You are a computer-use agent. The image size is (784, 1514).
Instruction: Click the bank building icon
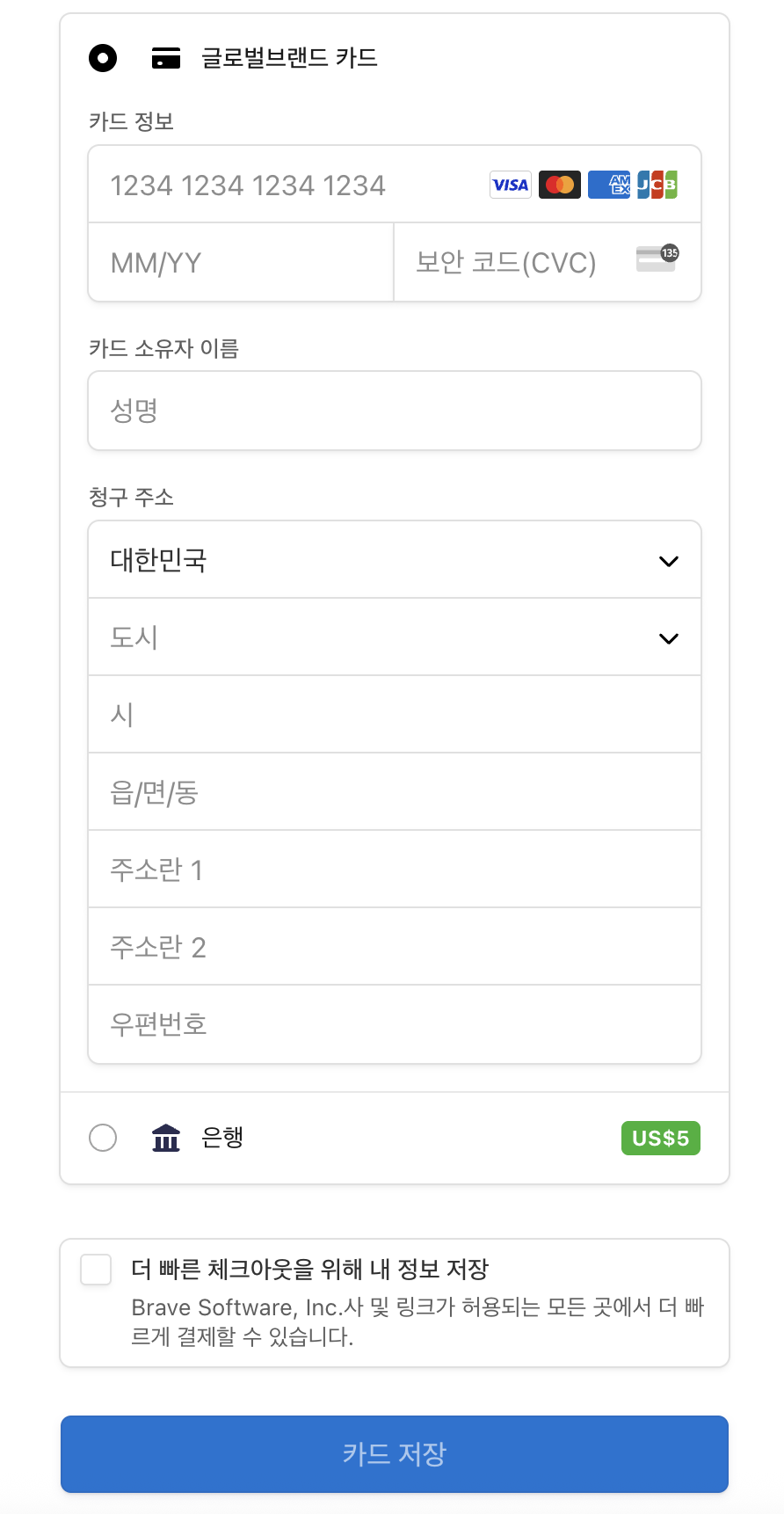166,1138
